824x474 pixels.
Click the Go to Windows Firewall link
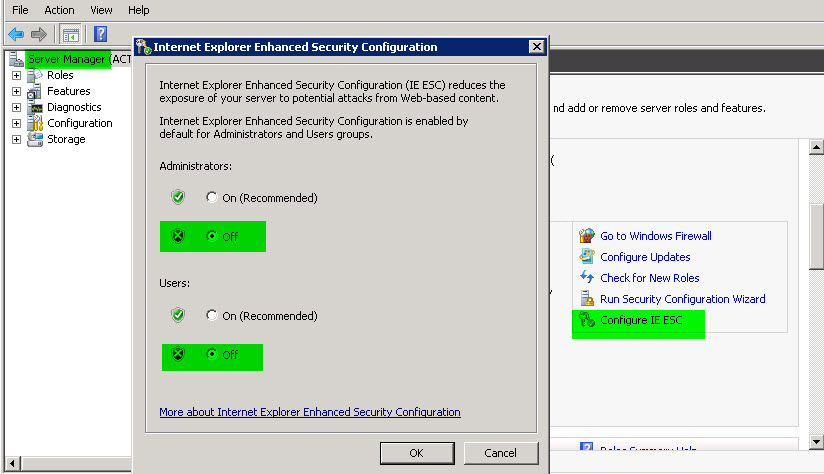(x=656, y=236)
